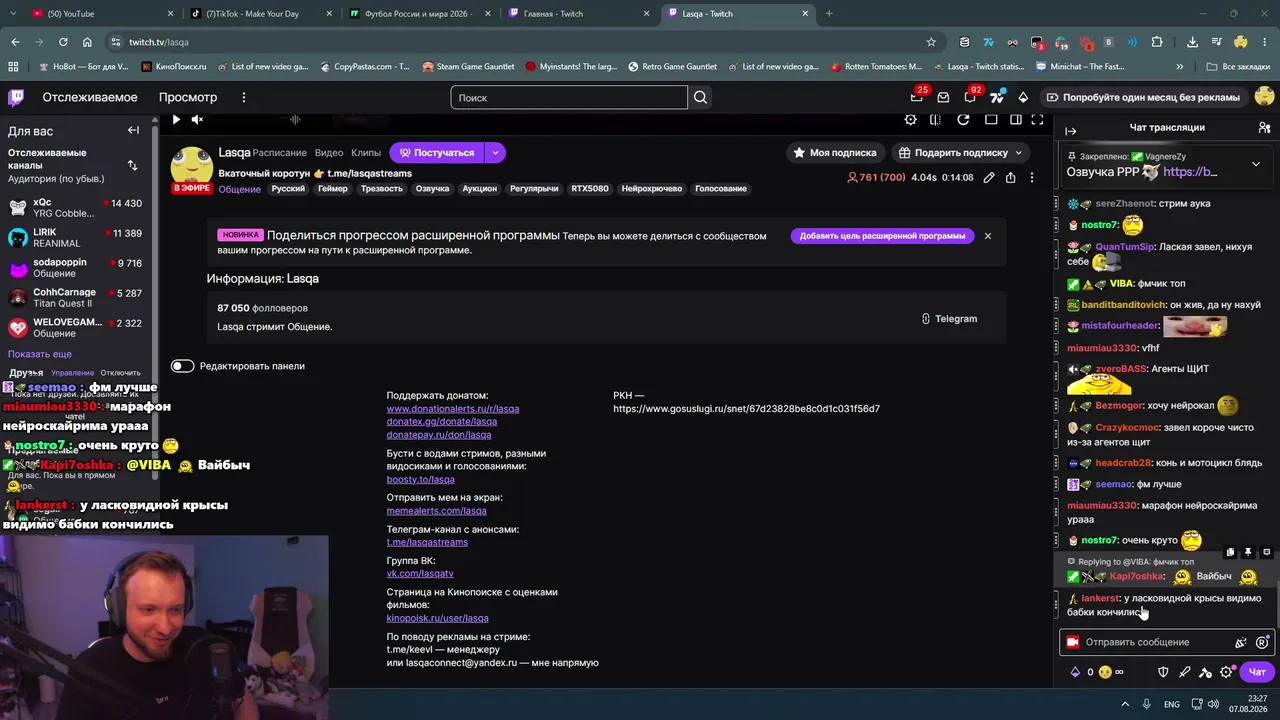This screenshot has height=720, width=1280.
Task: Open the chat sword mod view icon
Action: coord(1184,672)
